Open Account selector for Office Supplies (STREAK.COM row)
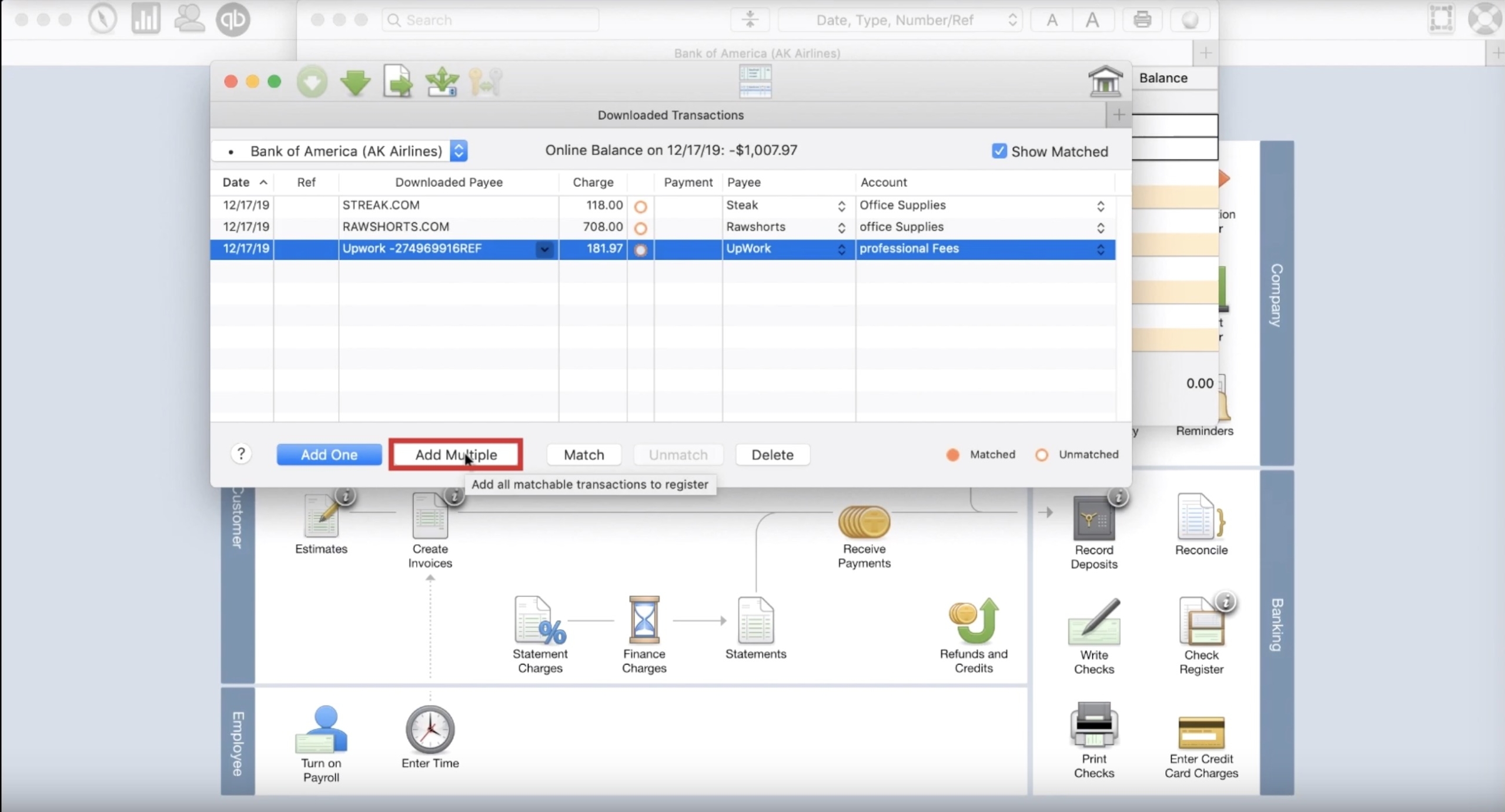The height and width of the screenshot is (812, 1505). [1101, 206]
